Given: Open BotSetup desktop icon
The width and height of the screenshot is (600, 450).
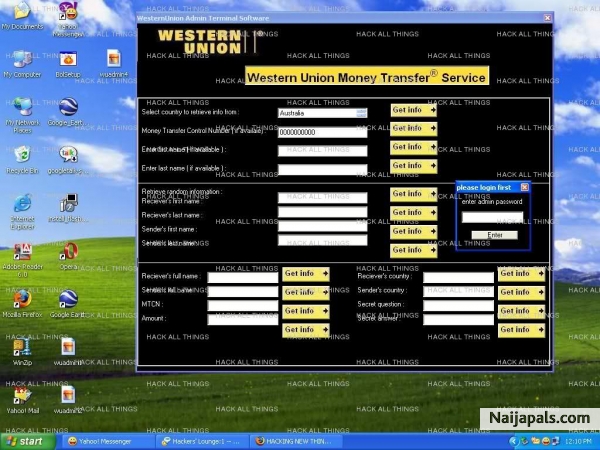Looking at the screenshot, I should [68, 64].
